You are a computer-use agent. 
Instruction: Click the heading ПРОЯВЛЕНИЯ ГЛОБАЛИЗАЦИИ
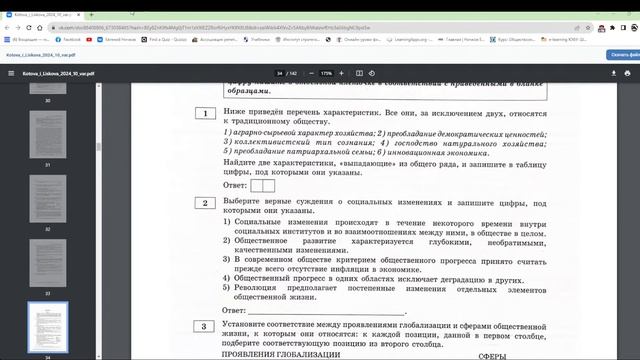281,354
